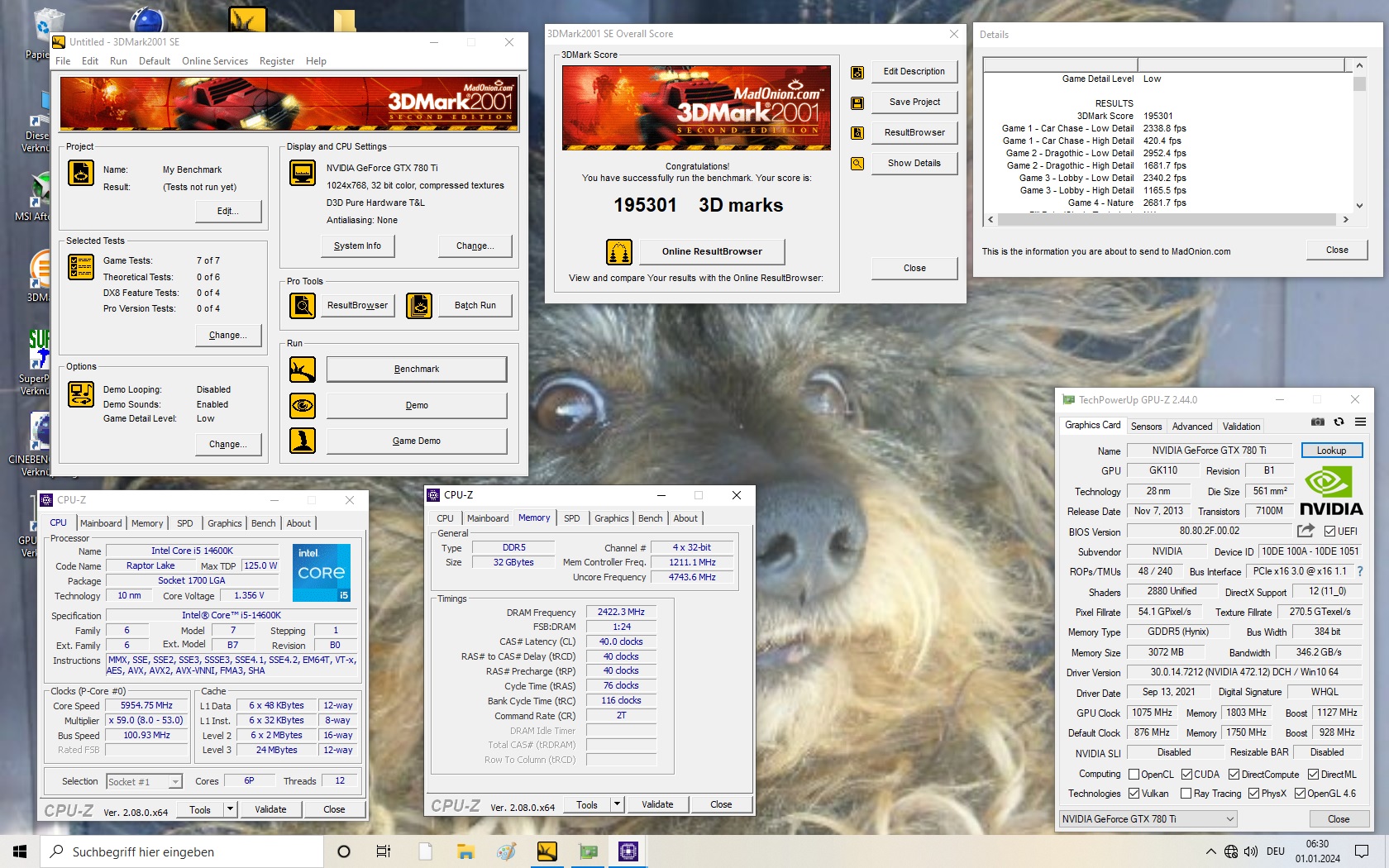1389x868 pixels.
Task: Take a GPU-Z screenshot with camera icon
Action: (x=1318, y=422)
